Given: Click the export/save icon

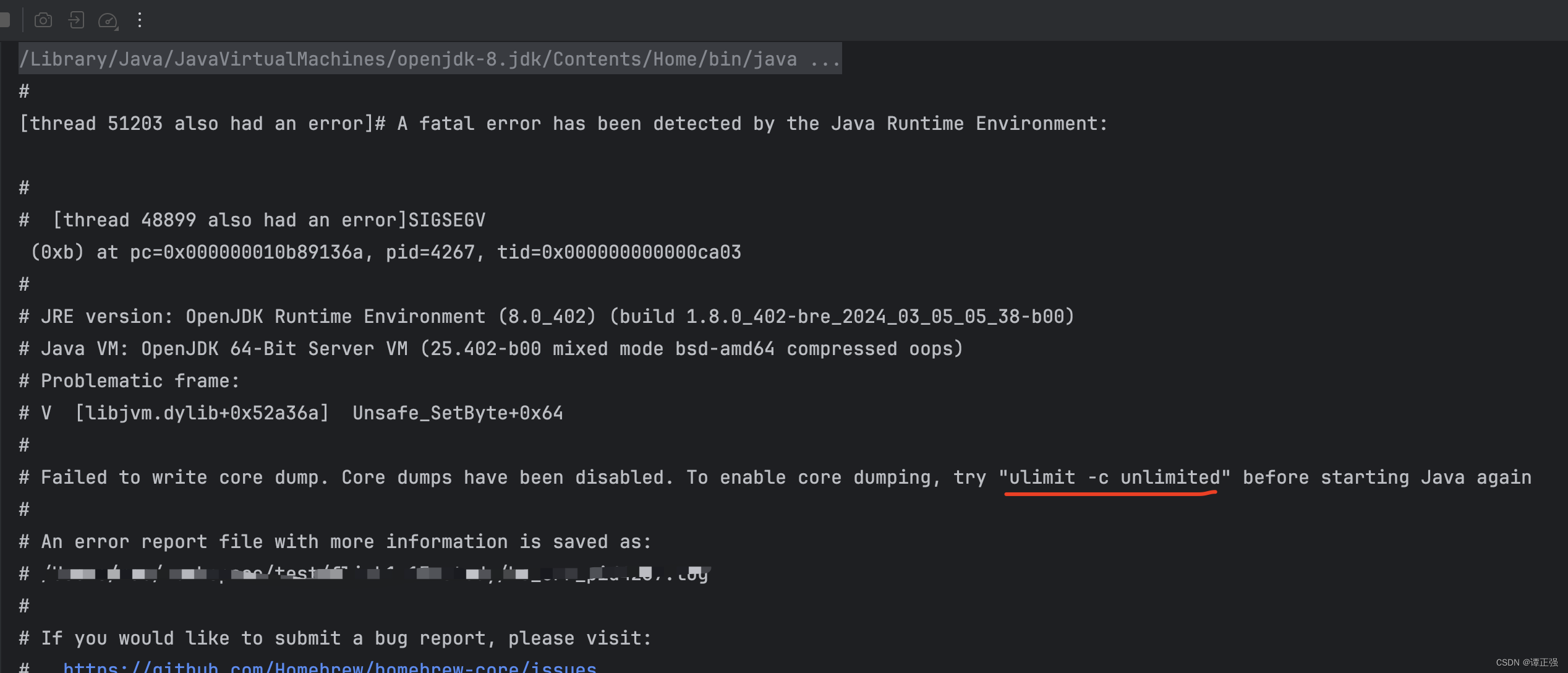Looking at the screenshot, I should (77, 18).
